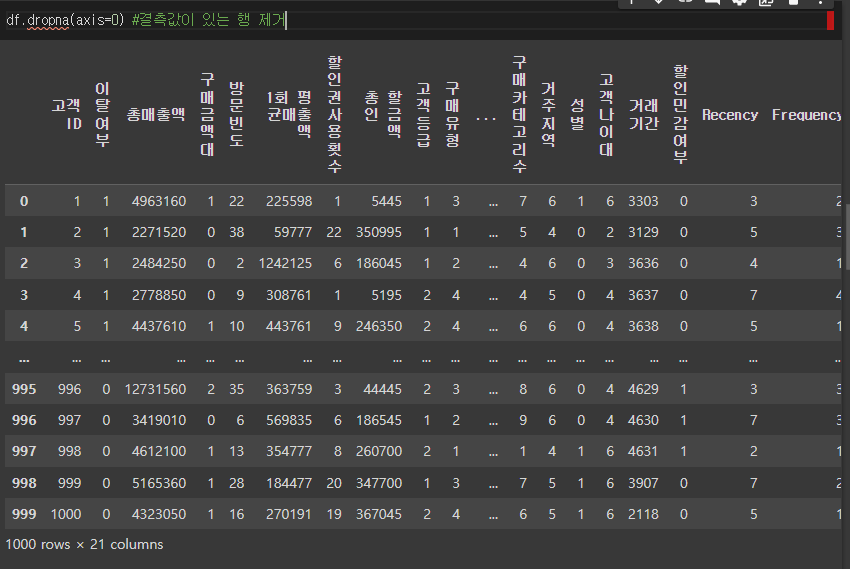Select the 할인권사용횟수 column header
The image size is (850, 569).
click(x=334, y=114)
